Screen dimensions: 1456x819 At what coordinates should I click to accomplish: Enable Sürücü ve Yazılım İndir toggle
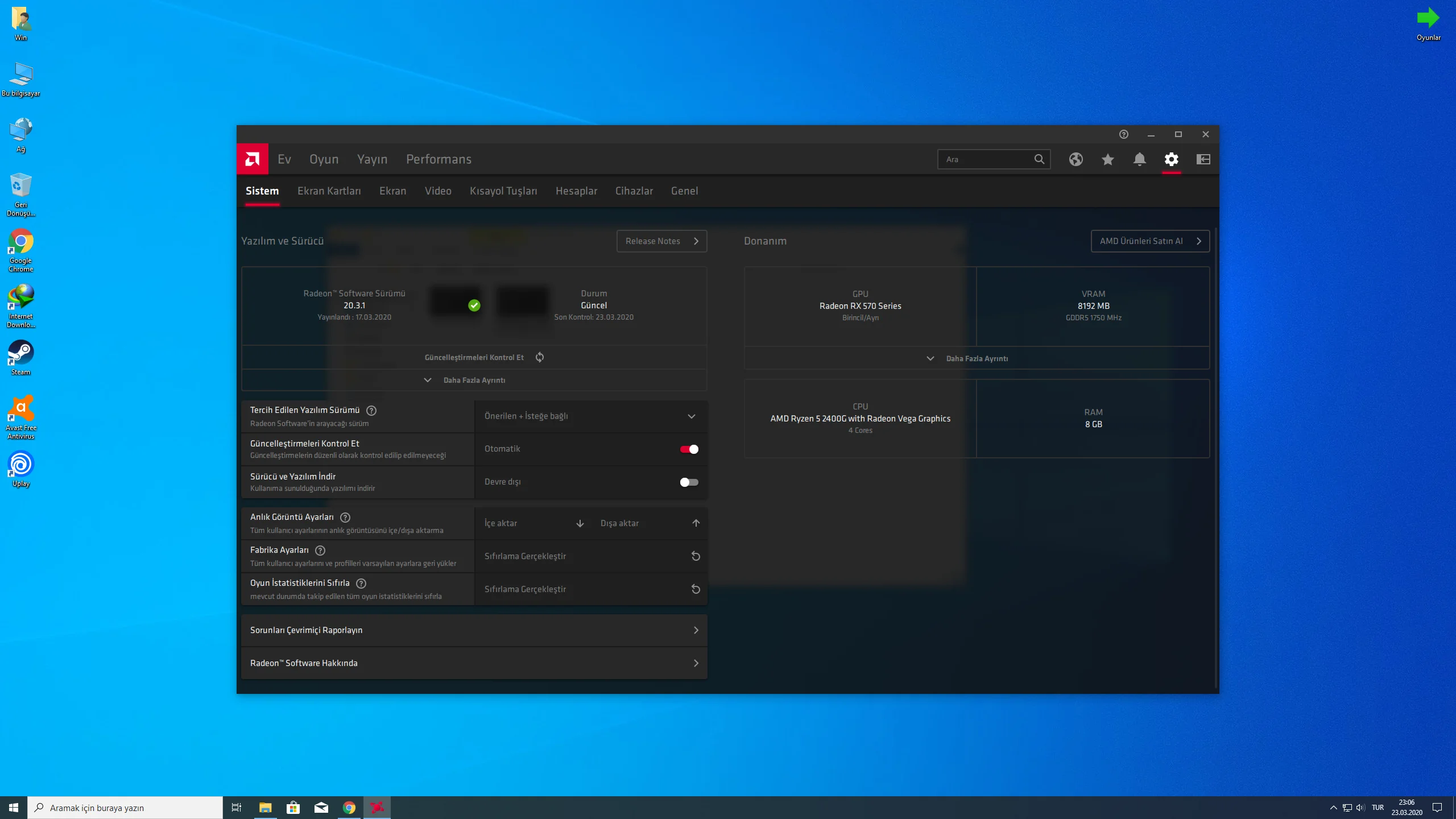(x=689, y=482)
